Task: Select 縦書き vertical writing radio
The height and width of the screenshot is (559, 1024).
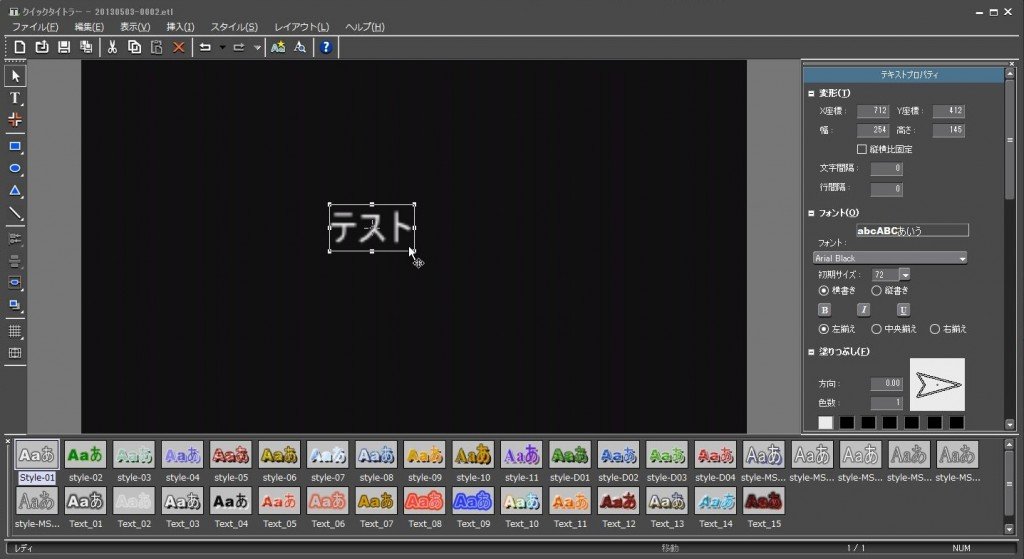Action: pos(876,291)
